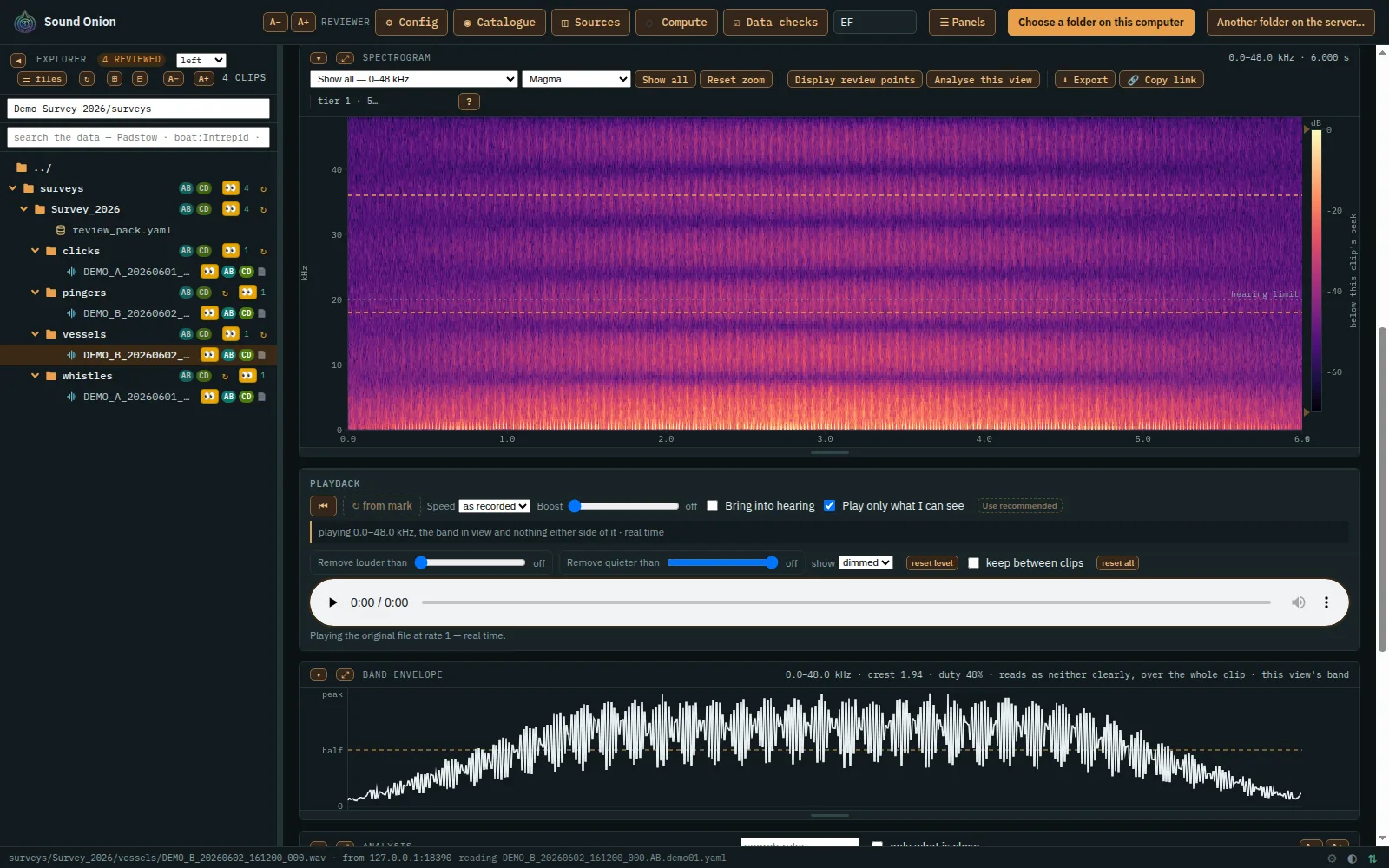
Task: Increase Explorer font with its A+ button
Action: click(204, 78)
